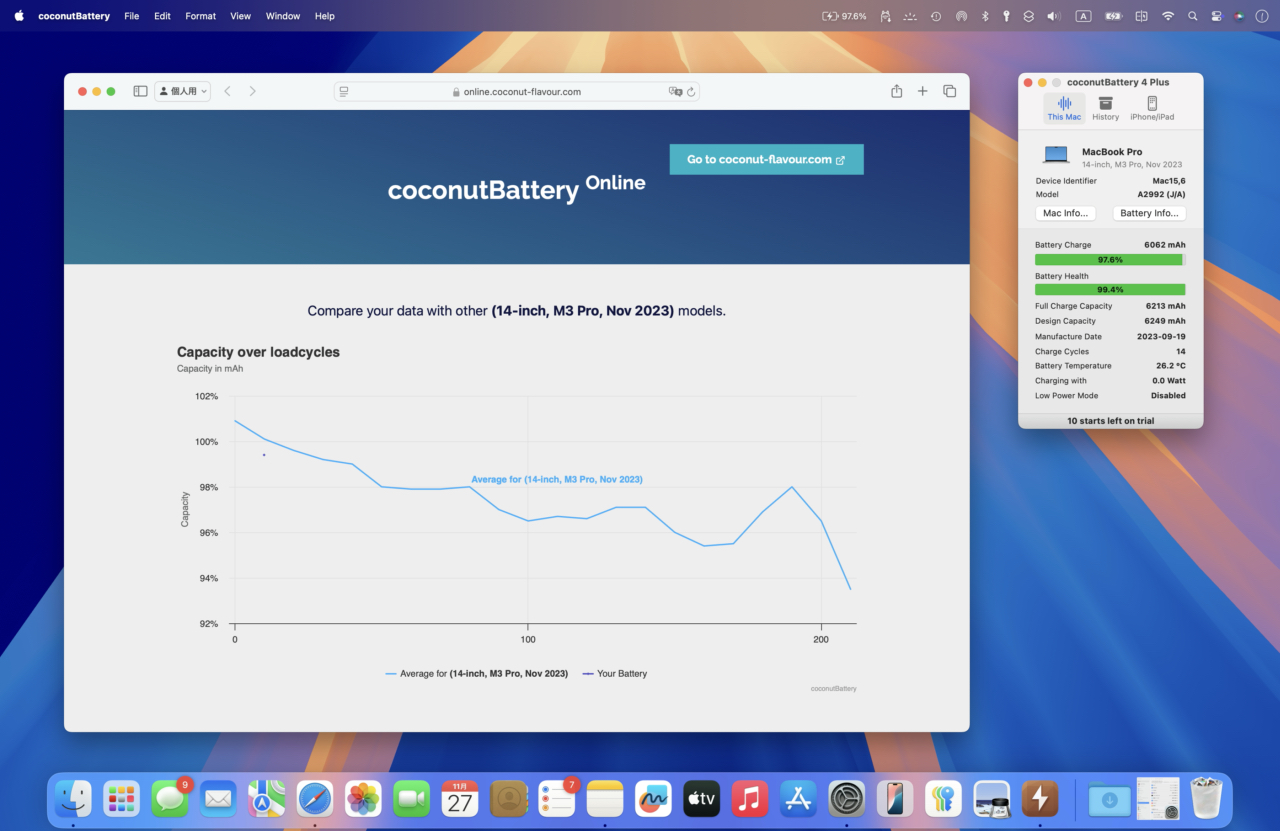Image resolution: width=1280 pixels, height=831 pixels.
Task: Click the 10 starts left on trial text
Action: (1110, 421)
